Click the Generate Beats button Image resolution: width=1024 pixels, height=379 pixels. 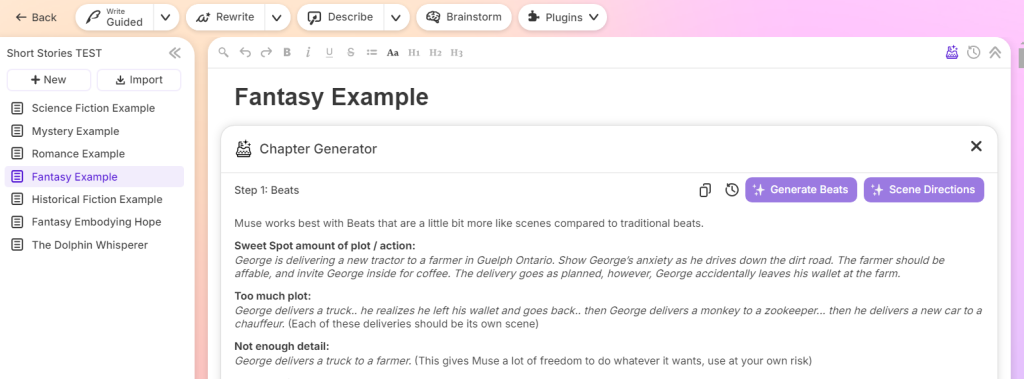point(801,190)
